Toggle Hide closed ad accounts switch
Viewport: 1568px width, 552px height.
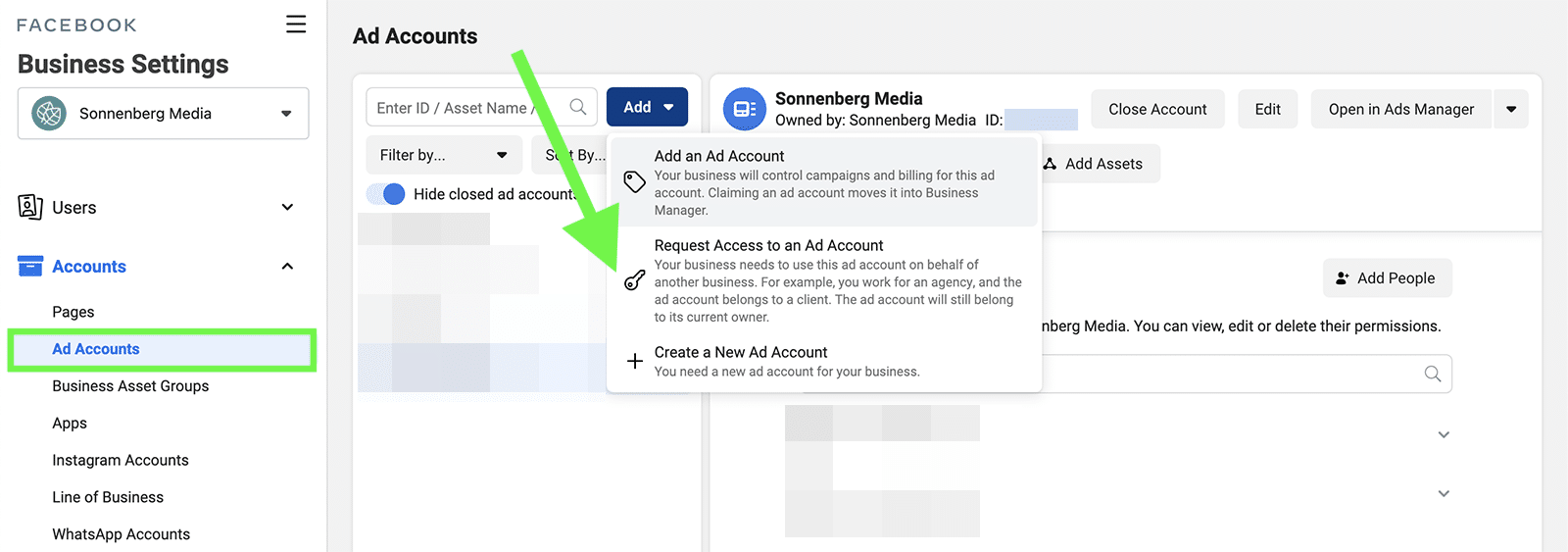[x=386, y=193]
